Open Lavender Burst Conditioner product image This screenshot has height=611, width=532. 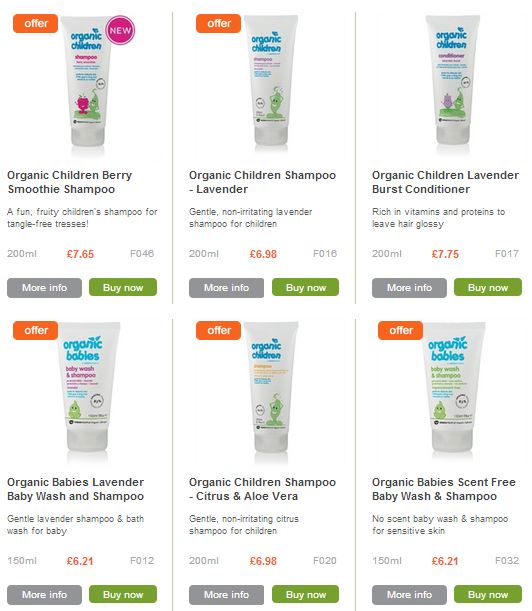(452, 80)
